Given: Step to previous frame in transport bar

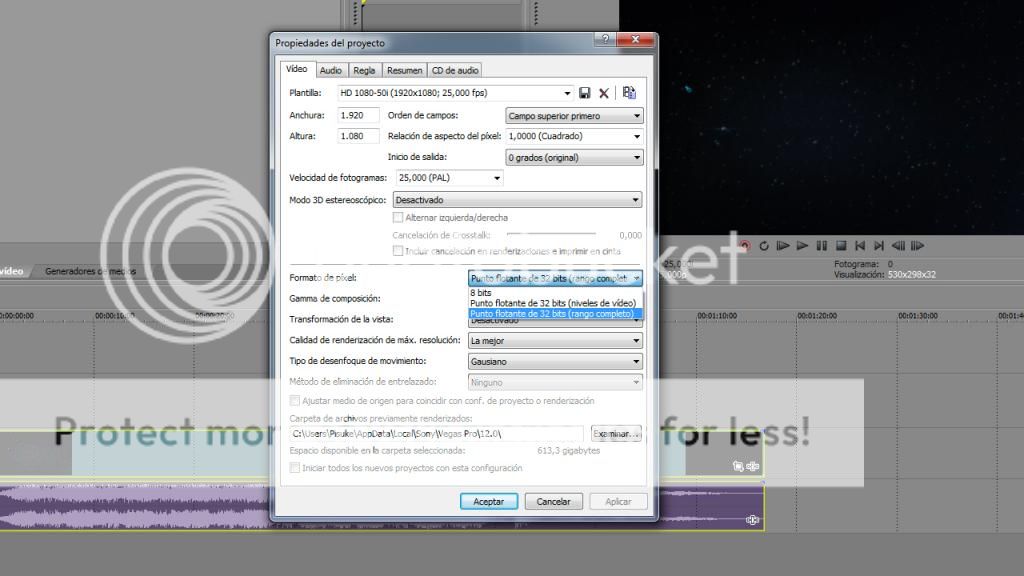Looking at the screenshot, I should [899, 246].
